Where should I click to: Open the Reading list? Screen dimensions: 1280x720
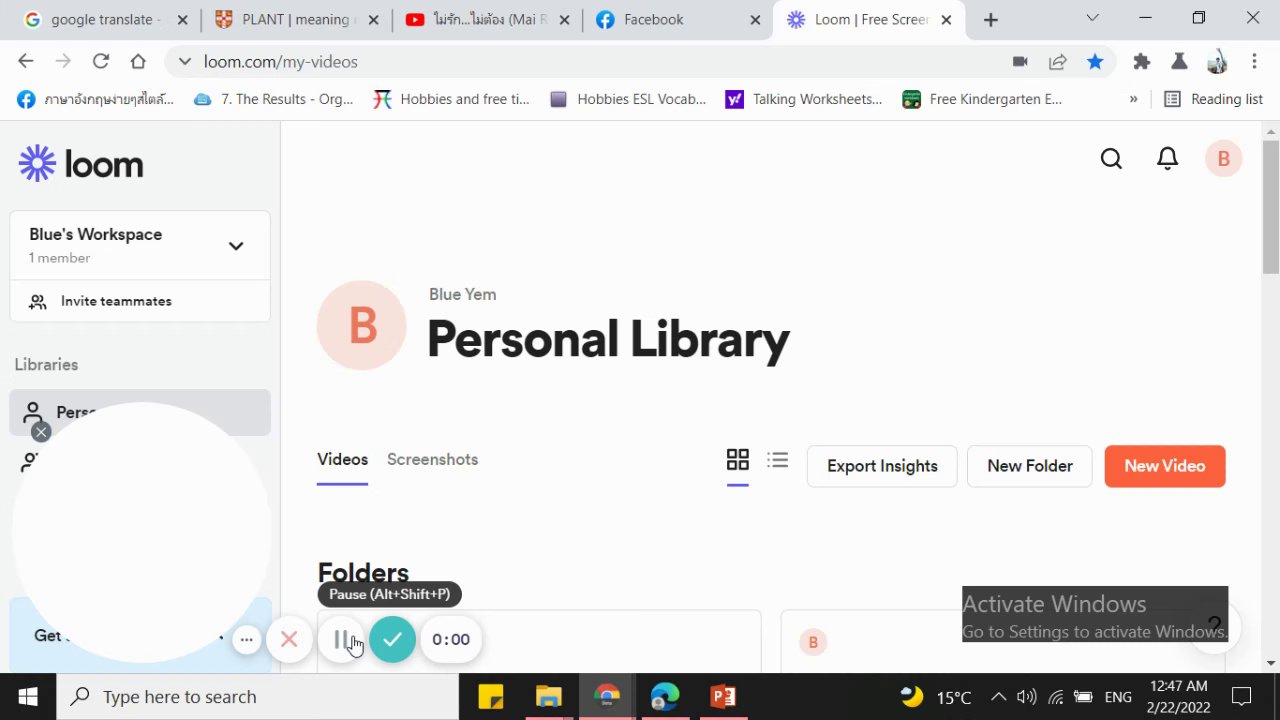[1213, 99]
